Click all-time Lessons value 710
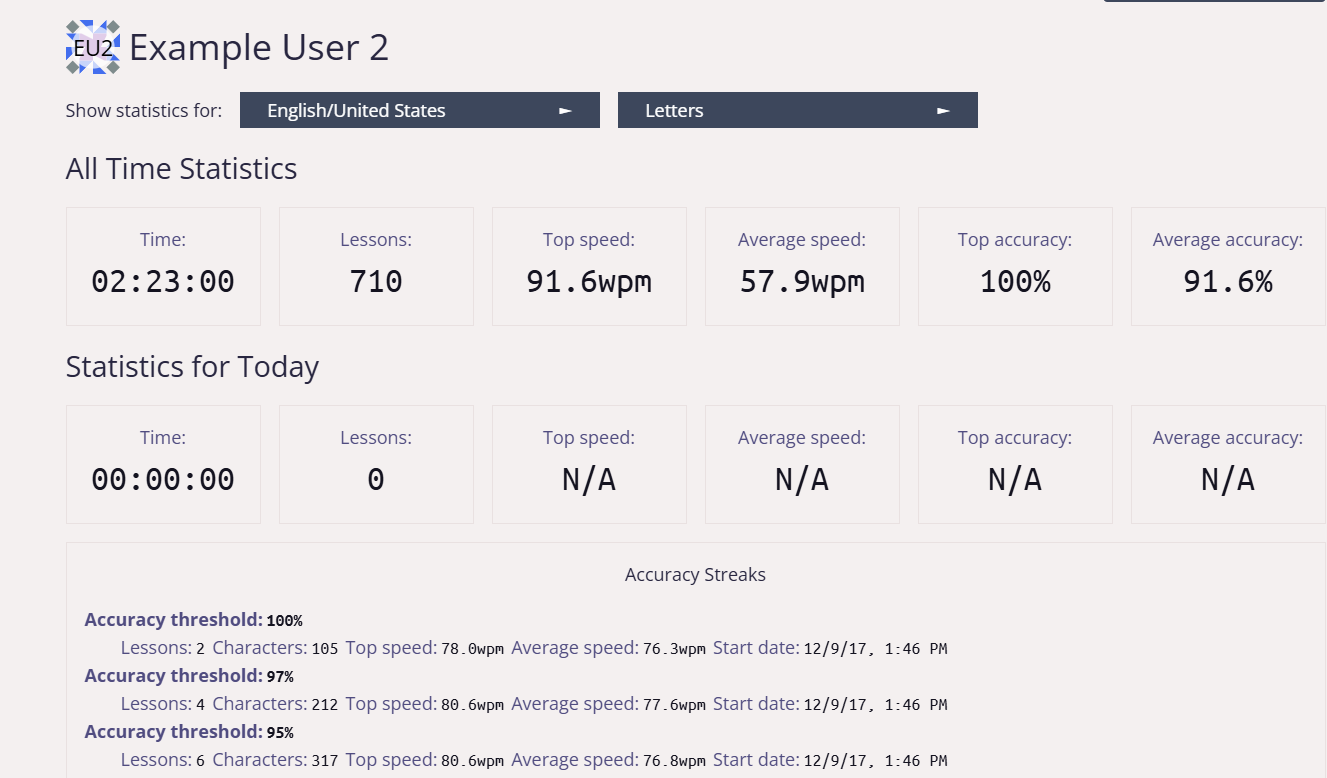This screenshot has height=778, width=1327. [x=376, y=282]
